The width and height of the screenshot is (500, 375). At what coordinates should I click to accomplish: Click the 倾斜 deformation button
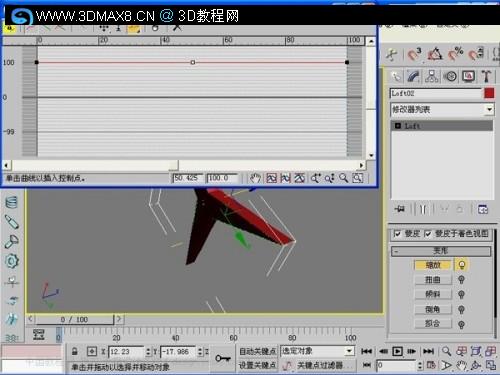(x=433, y=294)
